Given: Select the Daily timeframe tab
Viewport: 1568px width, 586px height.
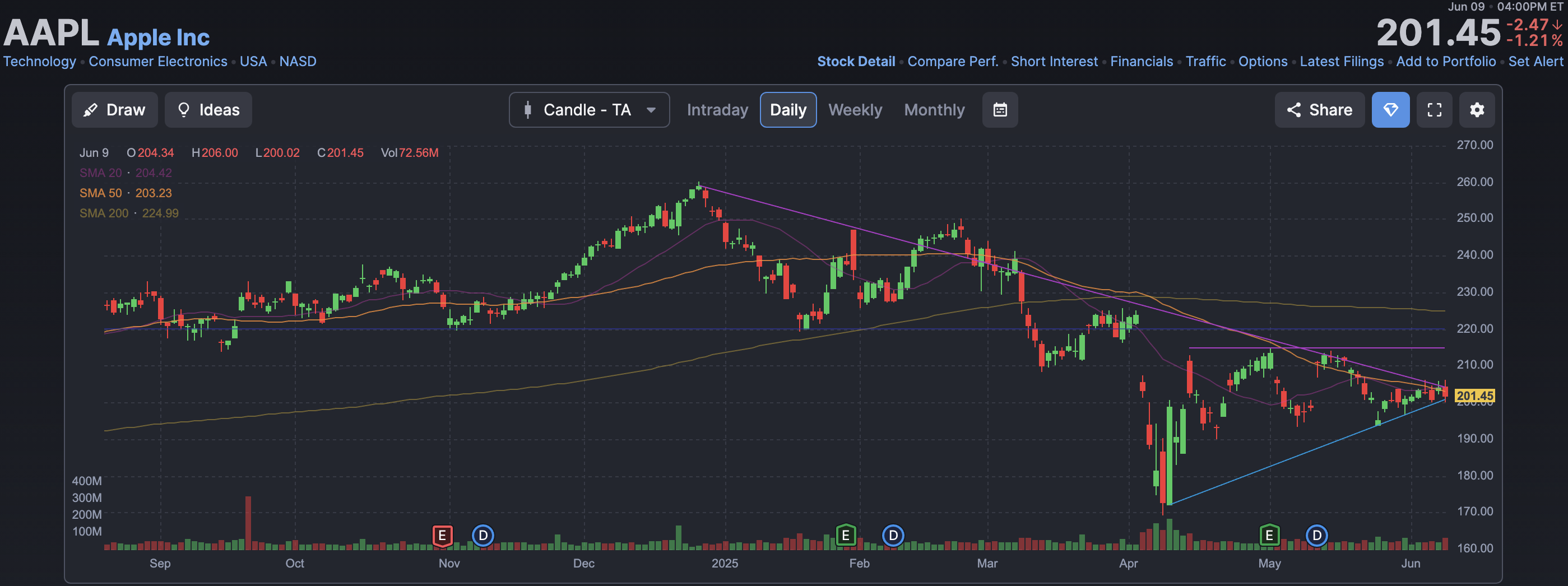Looking at the screenshot, I should [788, 110].
